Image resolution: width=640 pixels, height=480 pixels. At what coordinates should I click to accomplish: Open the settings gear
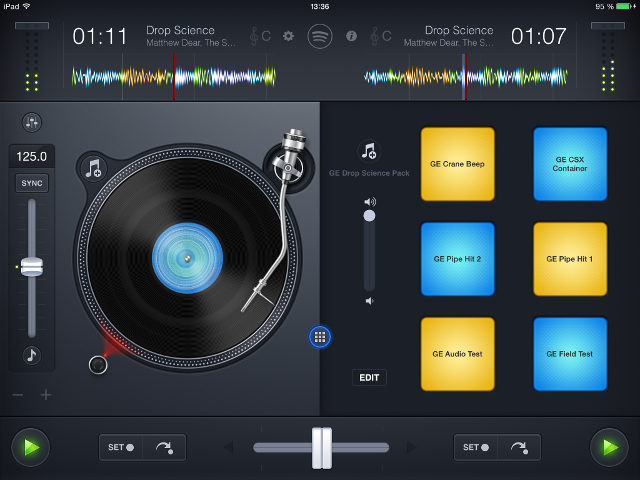[288, 36]
